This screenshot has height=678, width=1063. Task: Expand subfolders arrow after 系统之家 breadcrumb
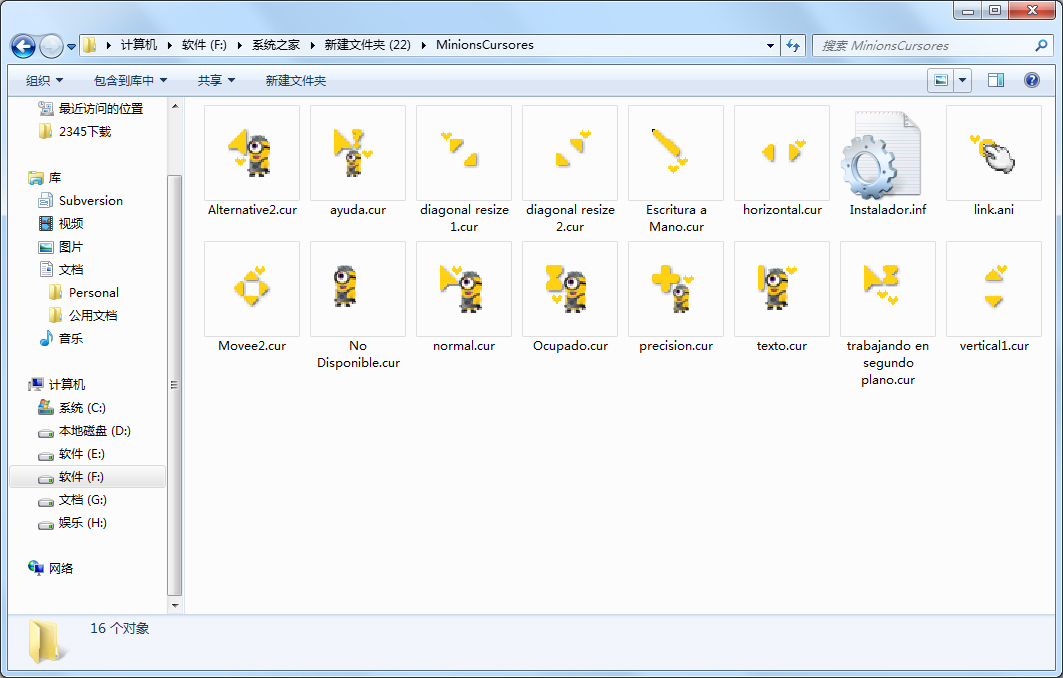click(313, 45)
